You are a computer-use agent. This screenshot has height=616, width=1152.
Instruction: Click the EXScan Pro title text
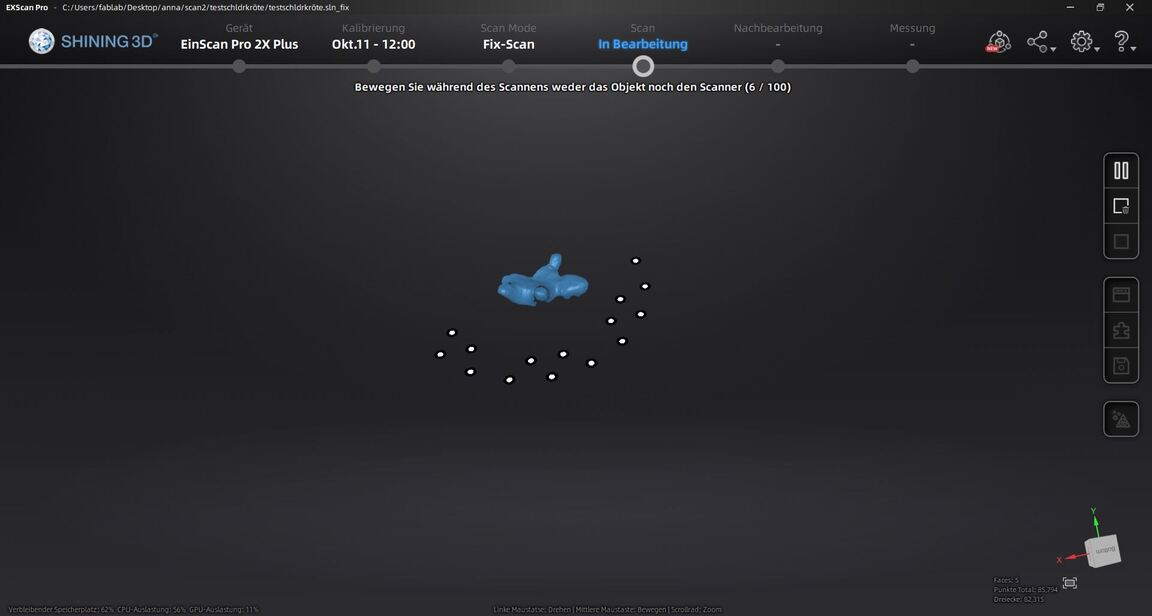(x=26, y=7)
